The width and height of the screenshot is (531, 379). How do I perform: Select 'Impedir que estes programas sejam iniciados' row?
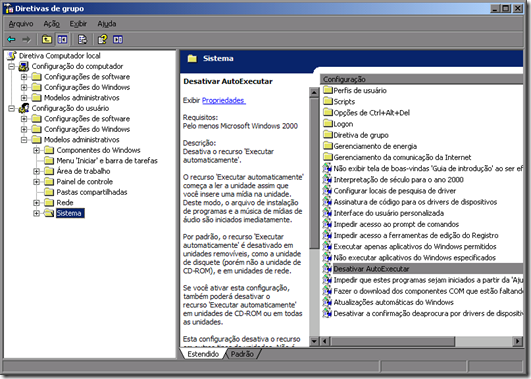(423, 280)
